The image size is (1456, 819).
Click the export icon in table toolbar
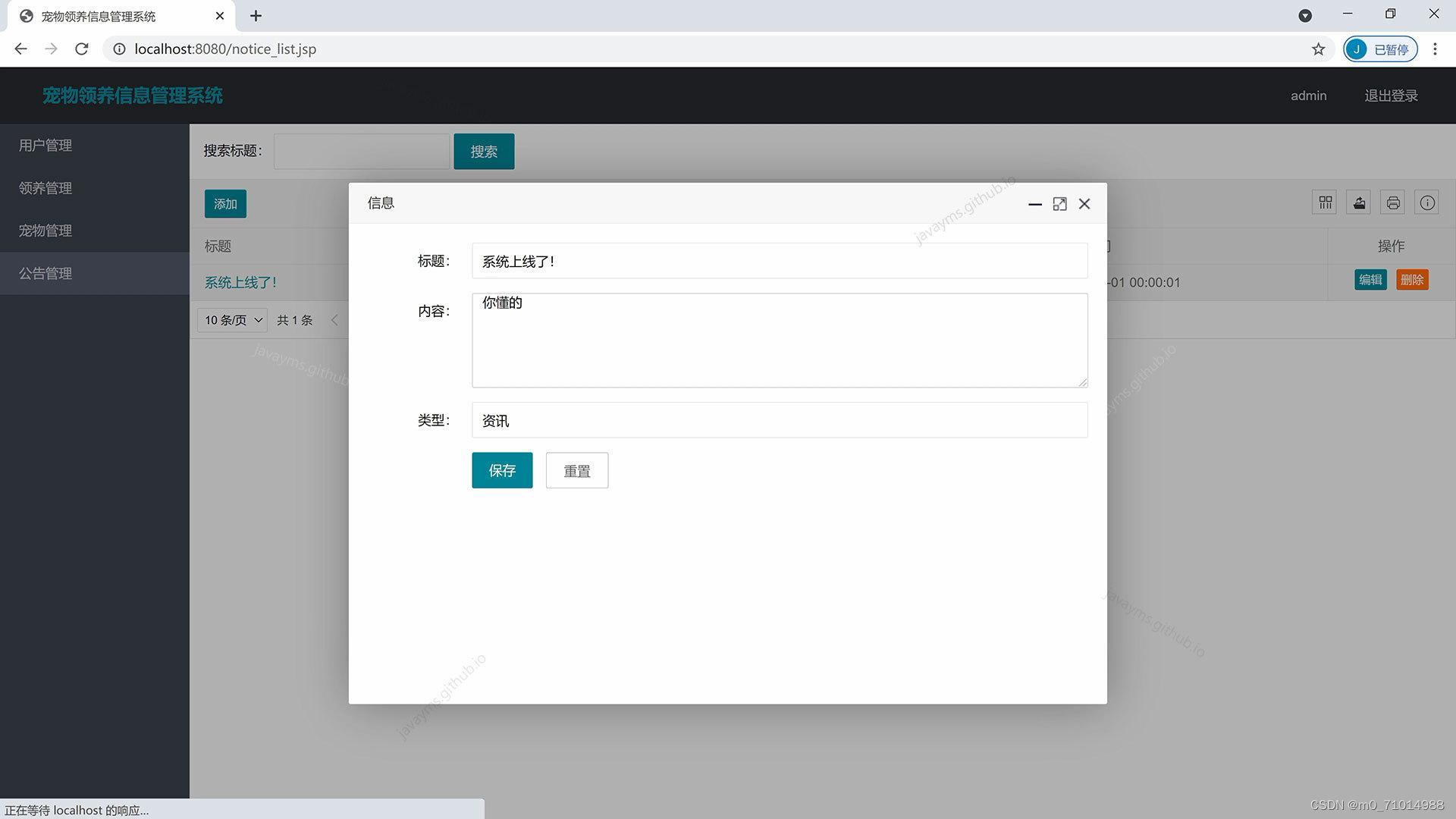point(1359,202)
